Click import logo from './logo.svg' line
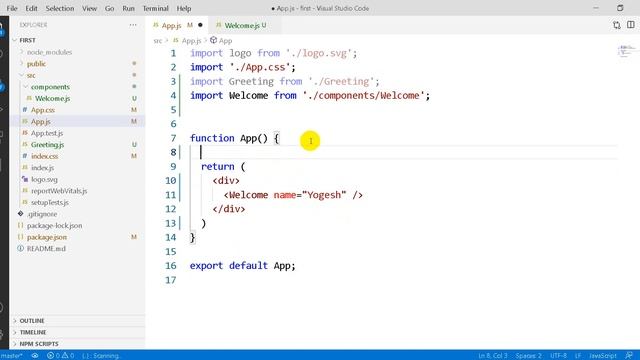 tap(273, 53)
